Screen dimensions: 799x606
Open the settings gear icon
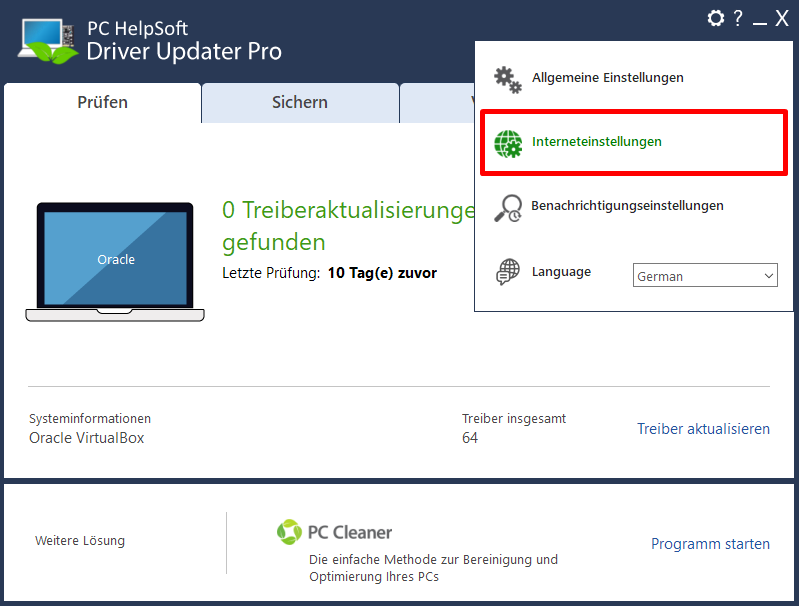[715, 18]
